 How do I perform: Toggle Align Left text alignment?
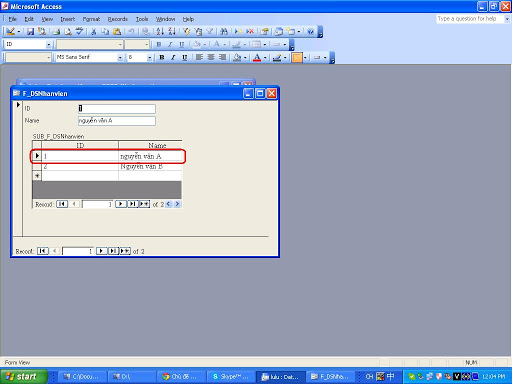pos(199,57)
